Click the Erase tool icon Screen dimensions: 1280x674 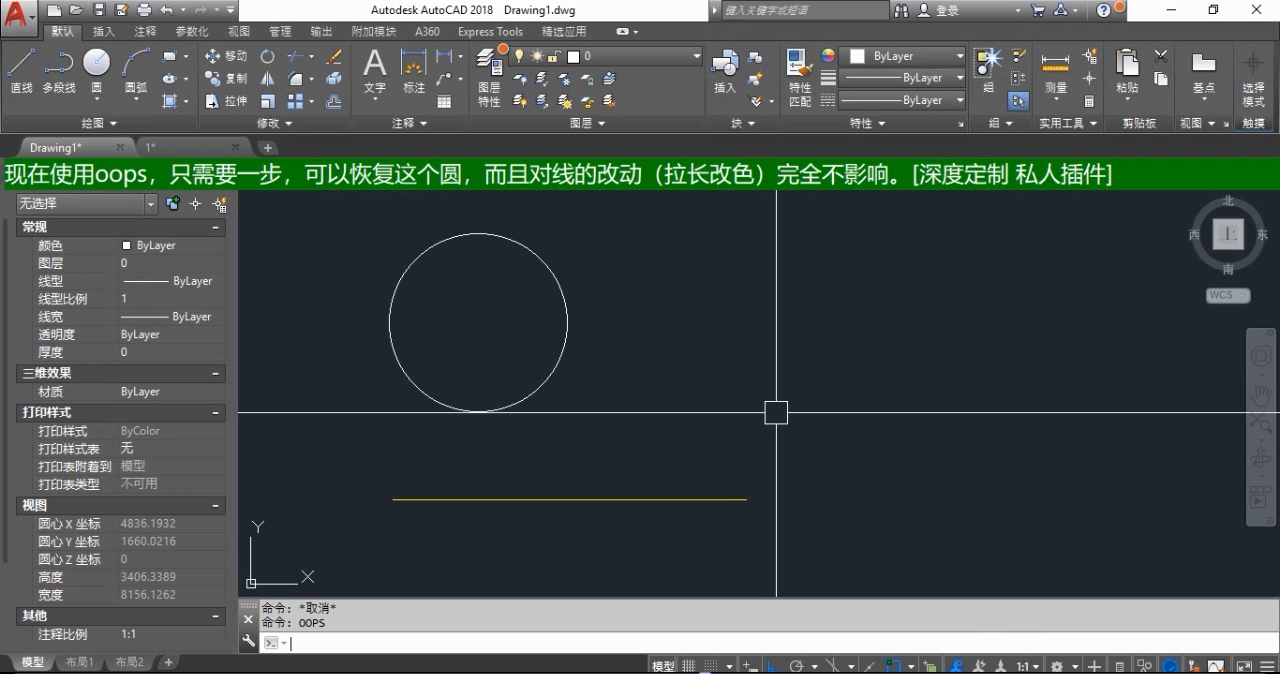(334, 56)
